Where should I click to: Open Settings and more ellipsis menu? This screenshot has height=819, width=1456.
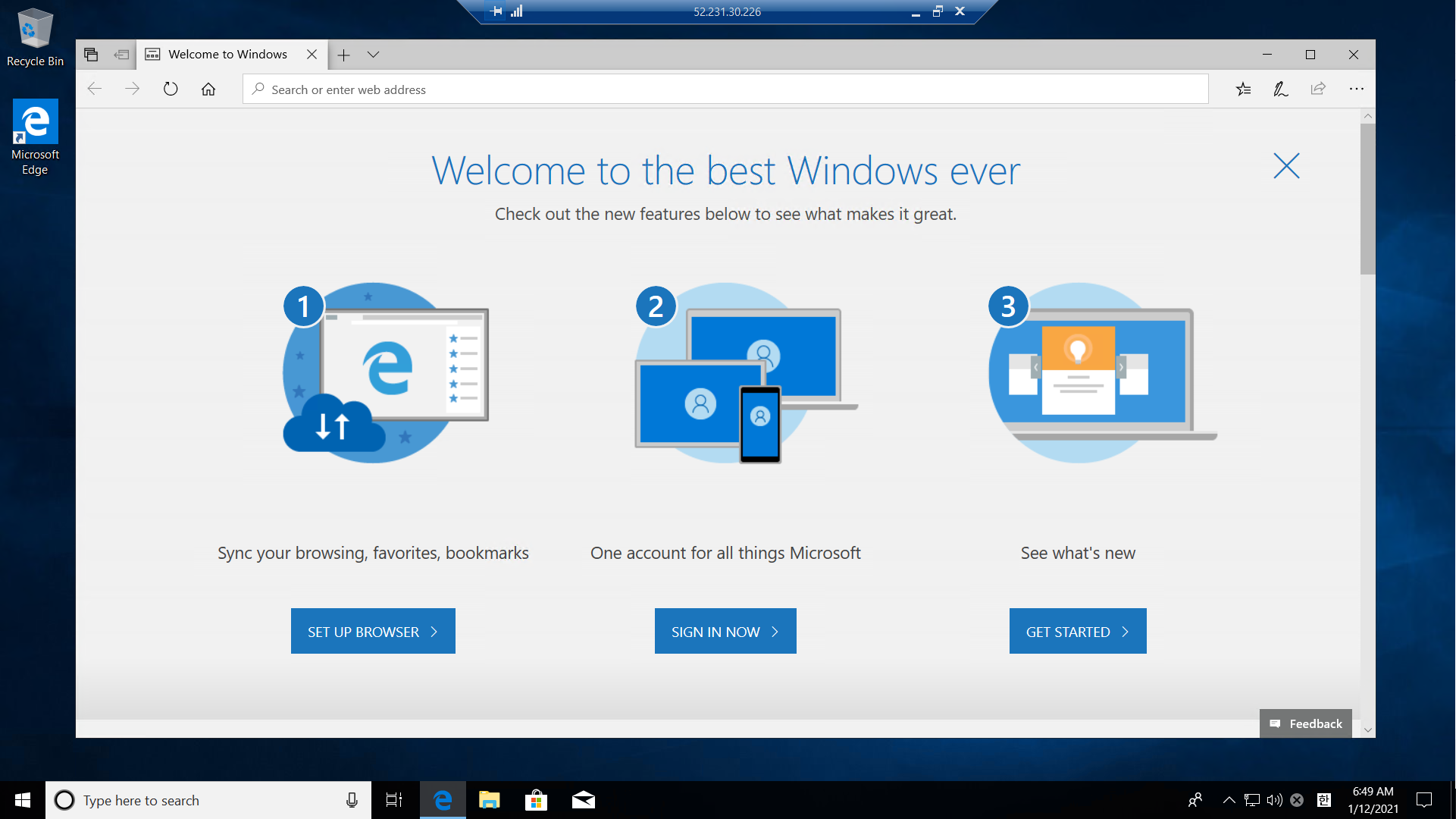pyautogui.click(x=1356, y=89)
